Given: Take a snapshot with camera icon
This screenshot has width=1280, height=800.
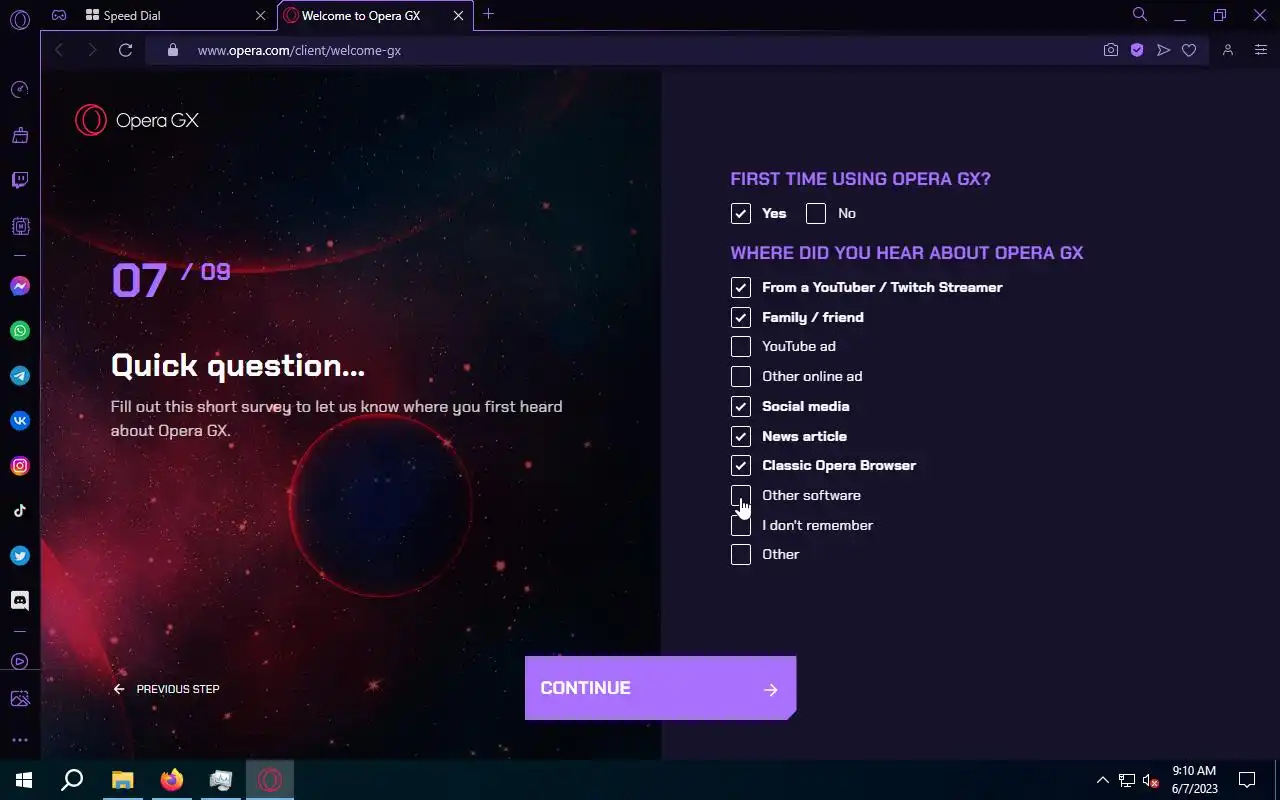Looking at the screenshot, I should pyautogui.click(x=1110, y=50).
